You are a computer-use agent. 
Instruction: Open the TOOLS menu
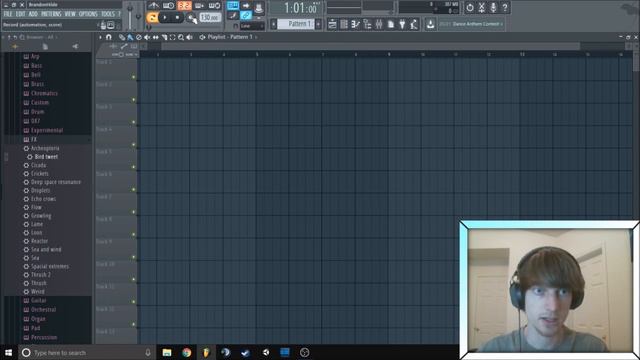108,14
